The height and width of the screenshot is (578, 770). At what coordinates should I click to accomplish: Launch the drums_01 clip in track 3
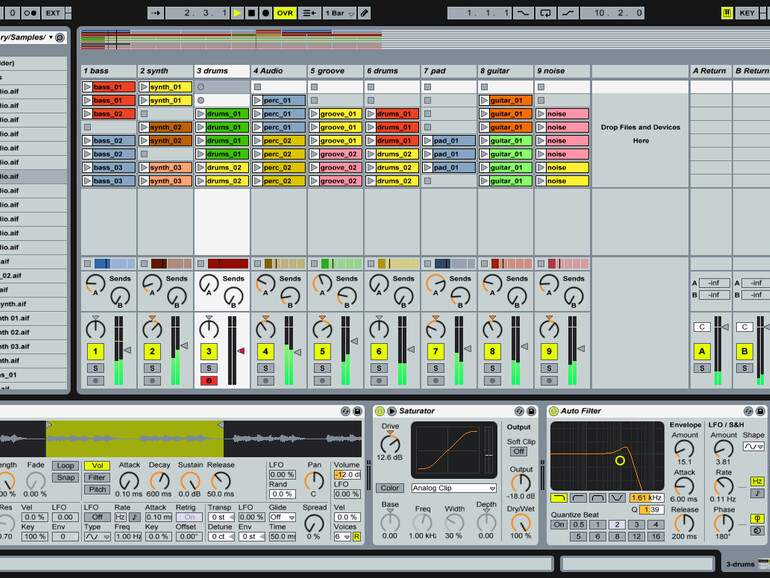201,114
